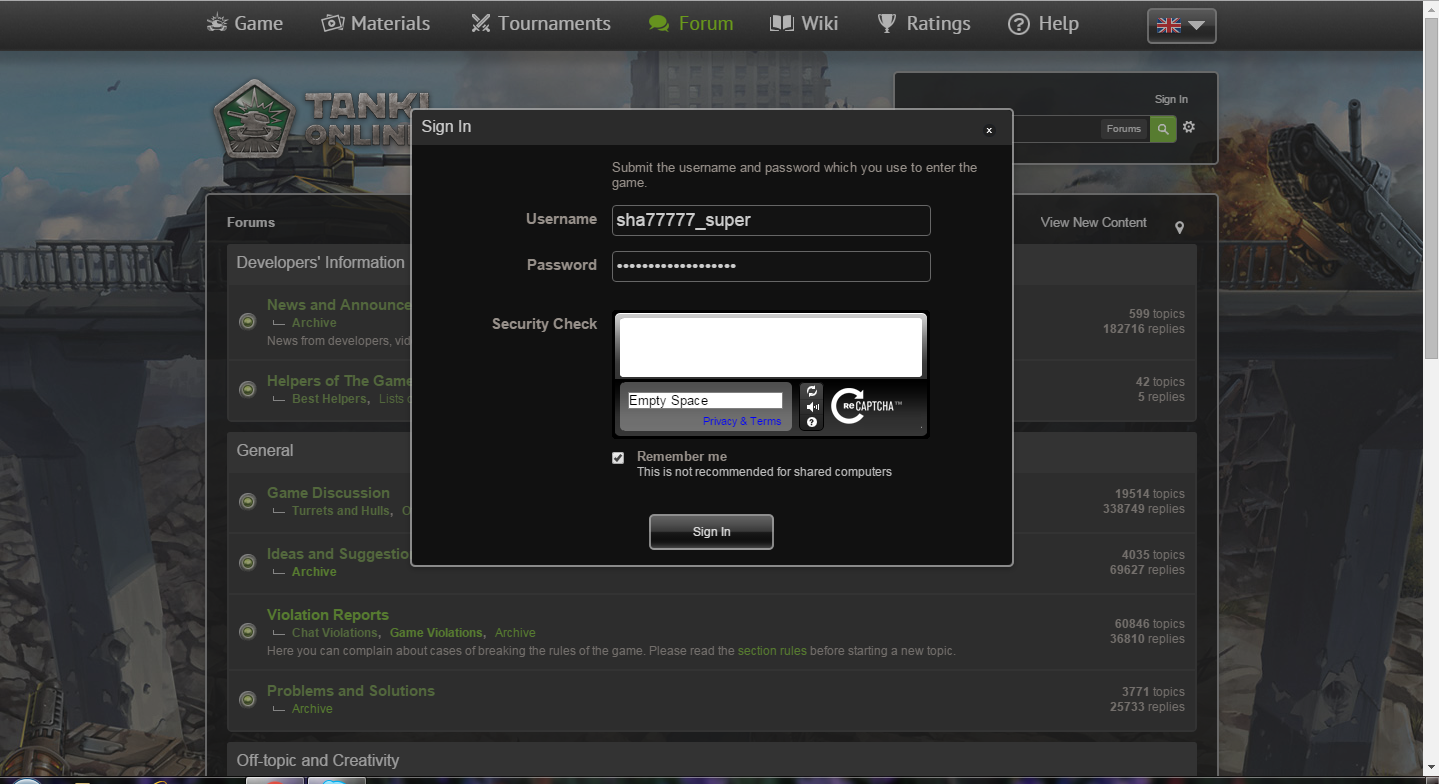
Task: Open the reCAPTCHA help icon
Action: pos(812,422)
